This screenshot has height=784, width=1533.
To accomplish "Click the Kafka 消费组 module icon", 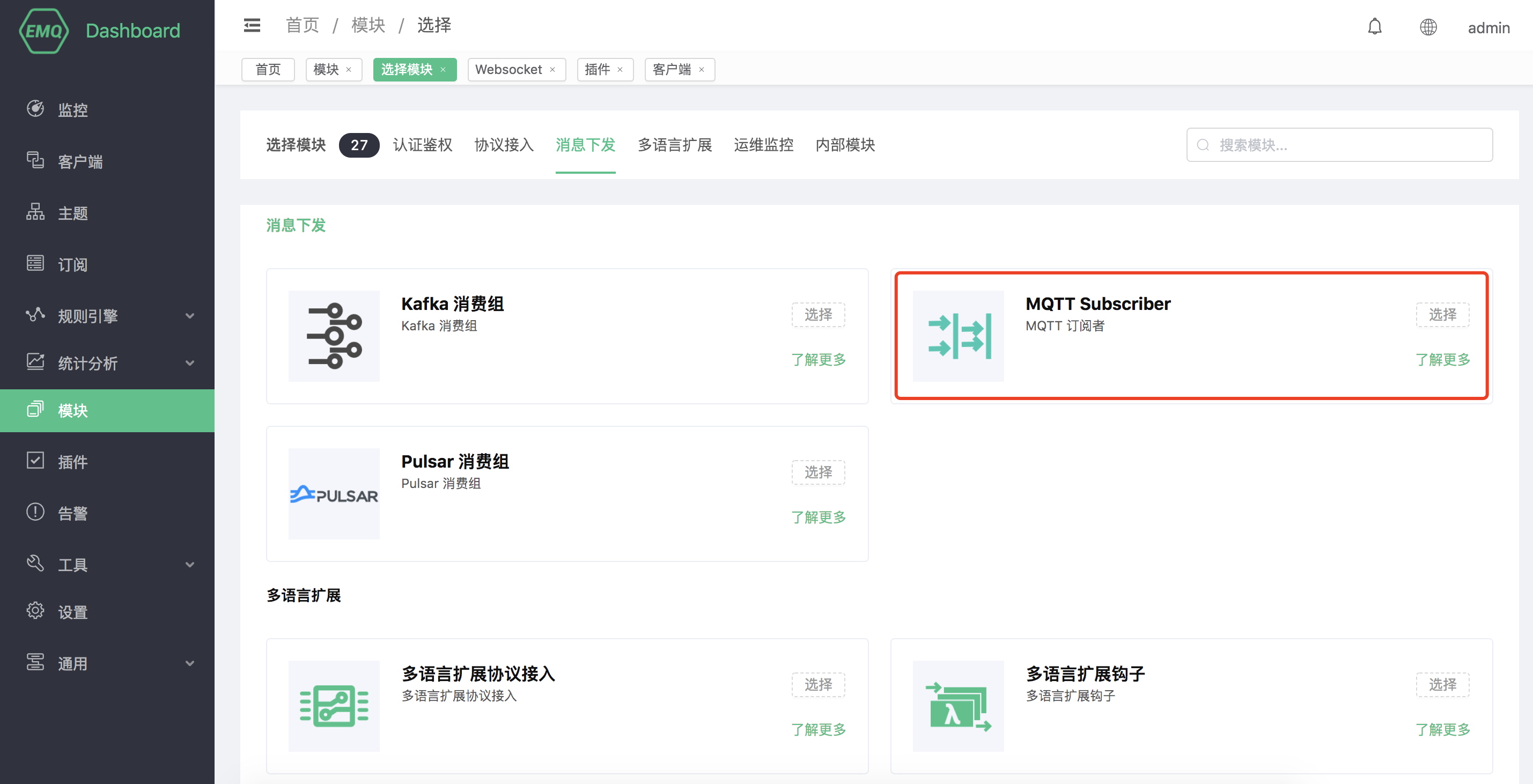I will click(334, 336).
